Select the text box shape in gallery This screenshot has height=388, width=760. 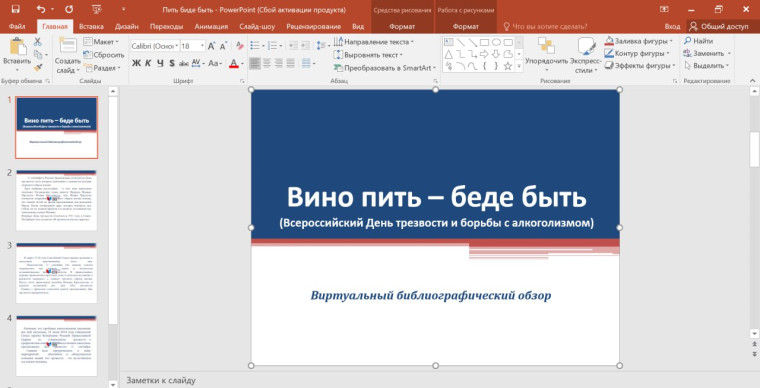click(x=449, y=42)
